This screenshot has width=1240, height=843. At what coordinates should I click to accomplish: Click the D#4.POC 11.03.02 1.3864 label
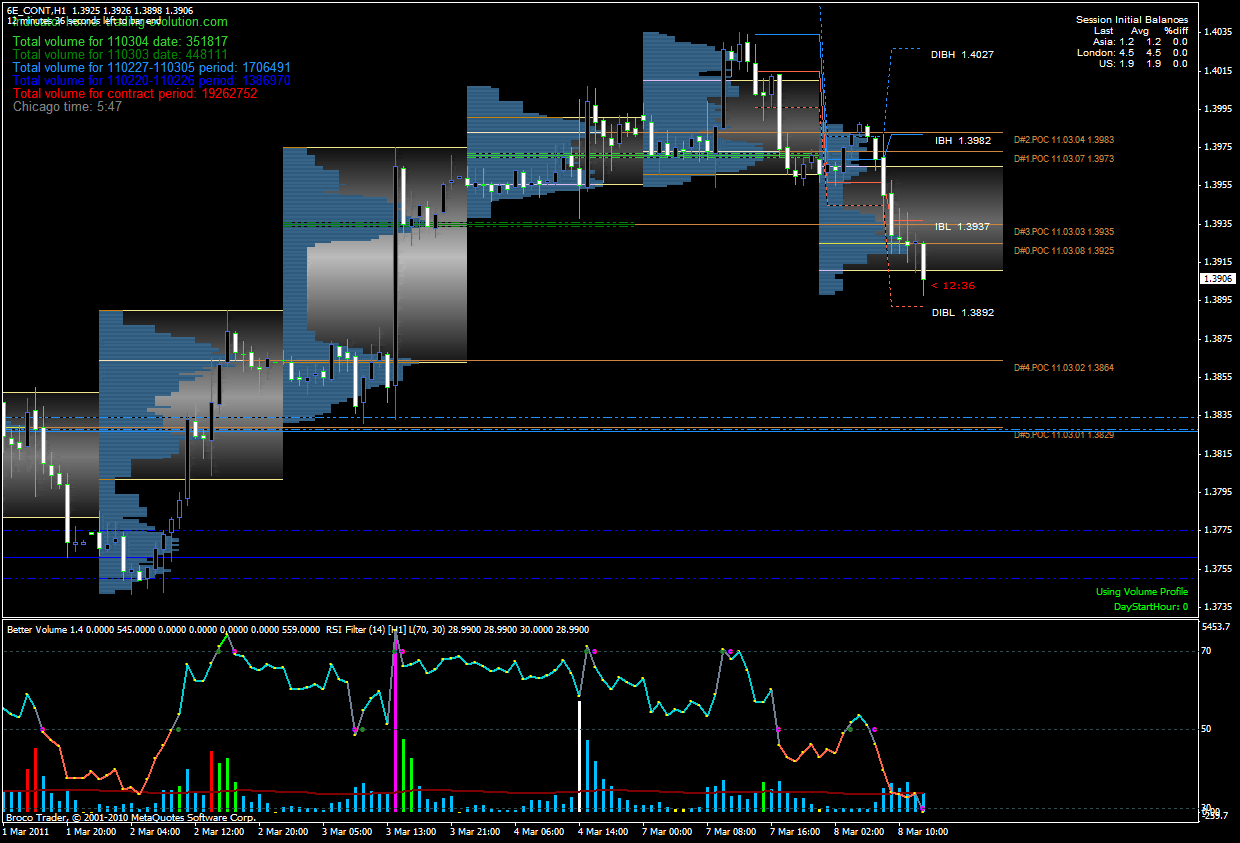1063,368
